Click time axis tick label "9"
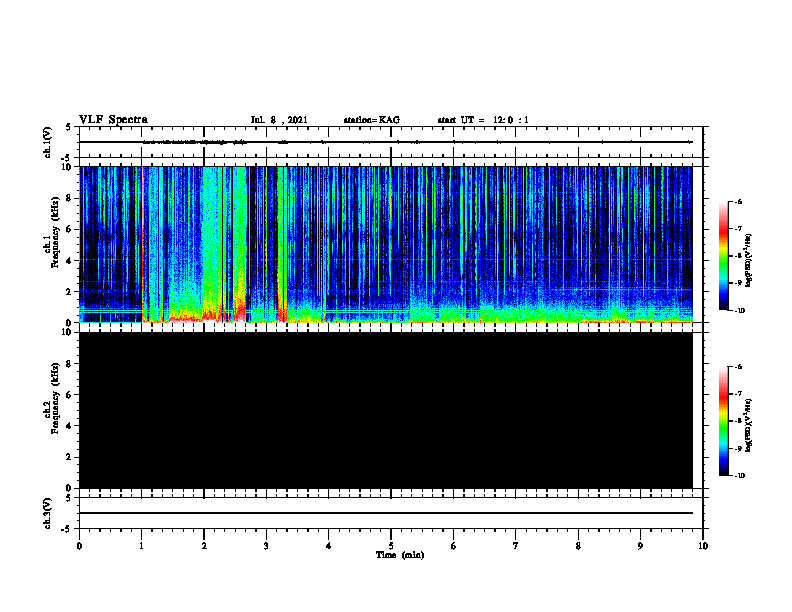The width and height of the screenshot is (792, 612). pos(640,546)
